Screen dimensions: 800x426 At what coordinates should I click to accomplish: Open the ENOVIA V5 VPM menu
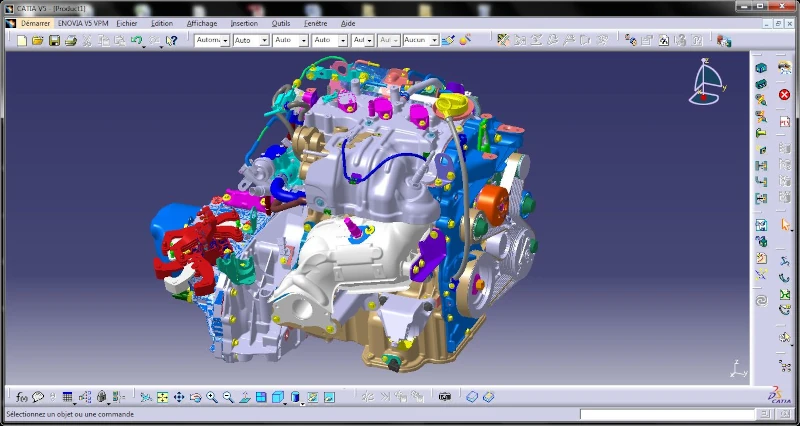83,22
